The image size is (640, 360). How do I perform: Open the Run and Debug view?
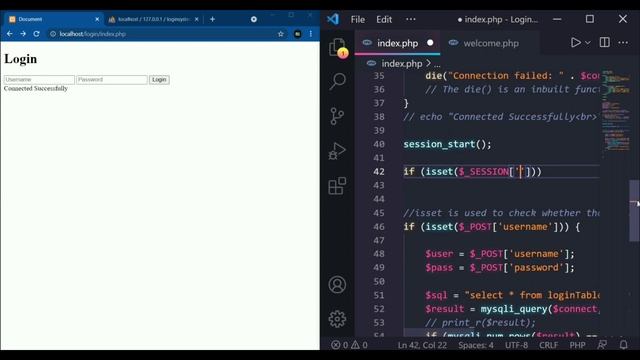[337, 151]
